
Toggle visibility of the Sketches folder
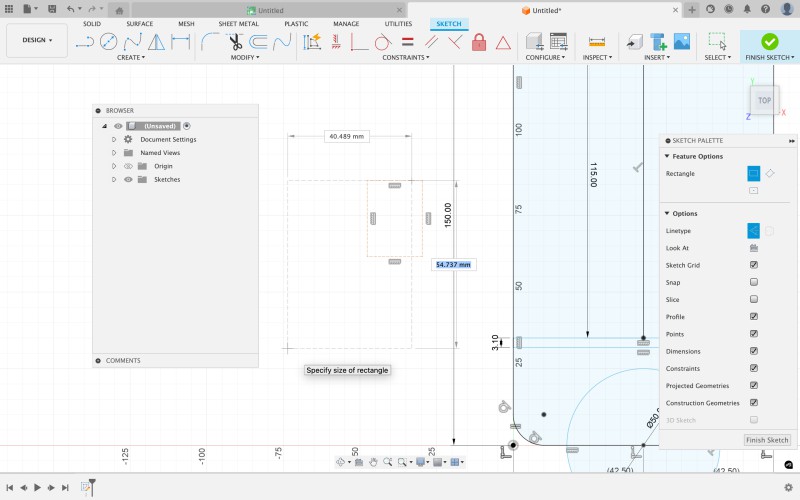coord(128,179)
